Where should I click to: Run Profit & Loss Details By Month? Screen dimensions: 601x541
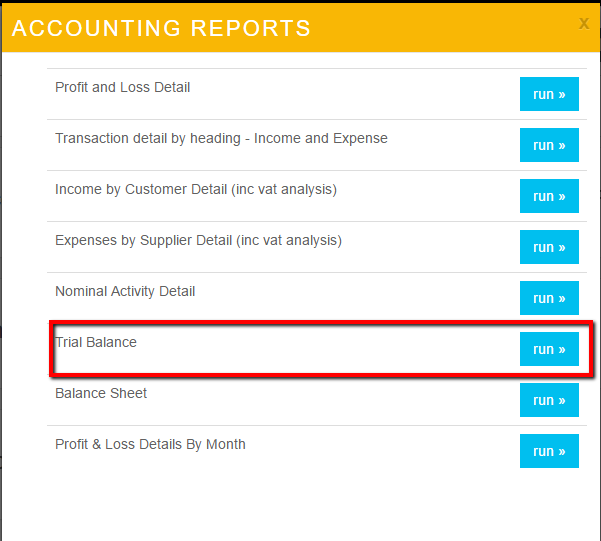pyautogui.click(x=549, y=451)
